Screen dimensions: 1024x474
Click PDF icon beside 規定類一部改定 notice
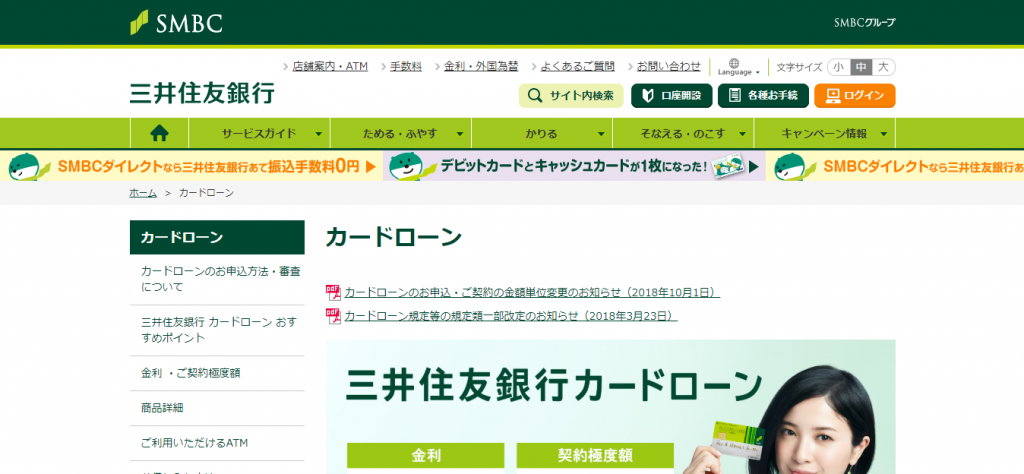click(x=333, y=315)
